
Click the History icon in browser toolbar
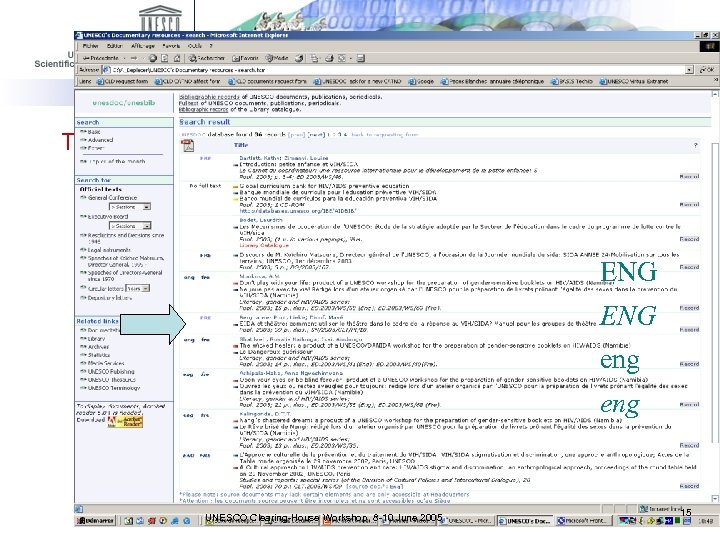click(x=299, y=58)
